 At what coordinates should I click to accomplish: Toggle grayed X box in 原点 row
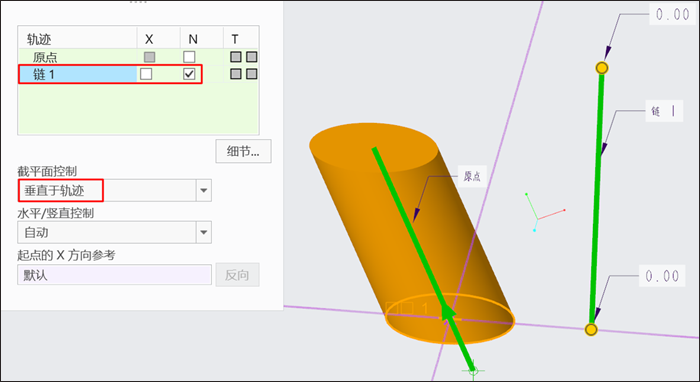coord(150,57)
